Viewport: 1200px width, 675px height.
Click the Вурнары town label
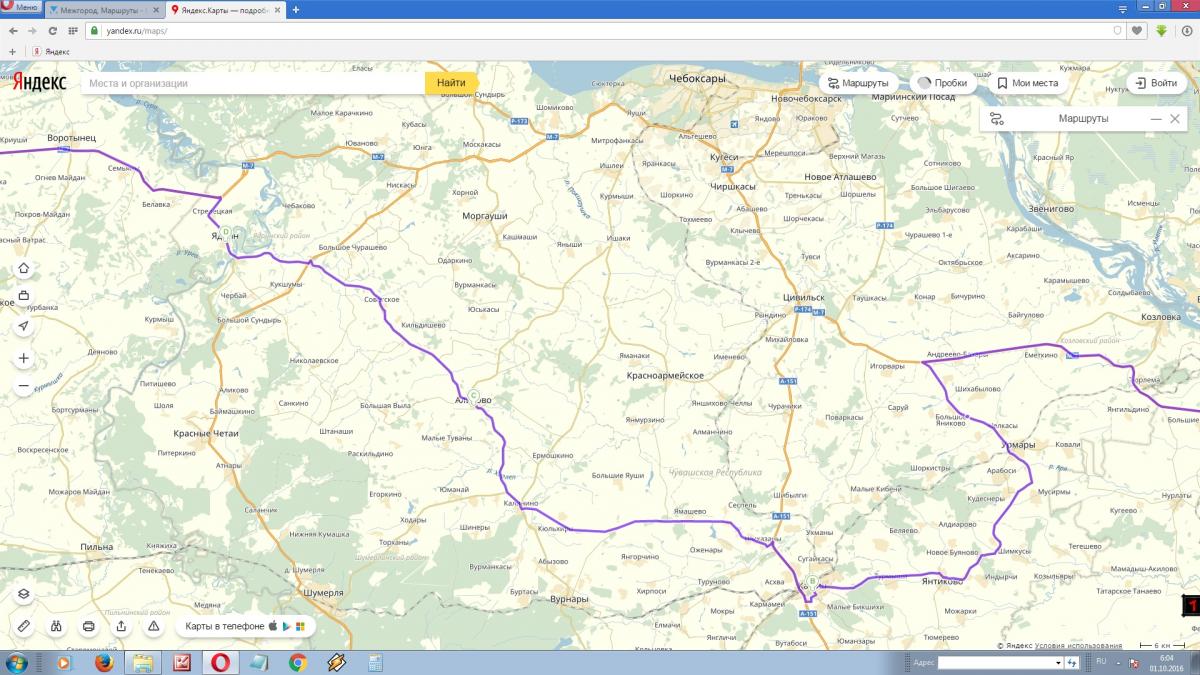coord(569,599)
